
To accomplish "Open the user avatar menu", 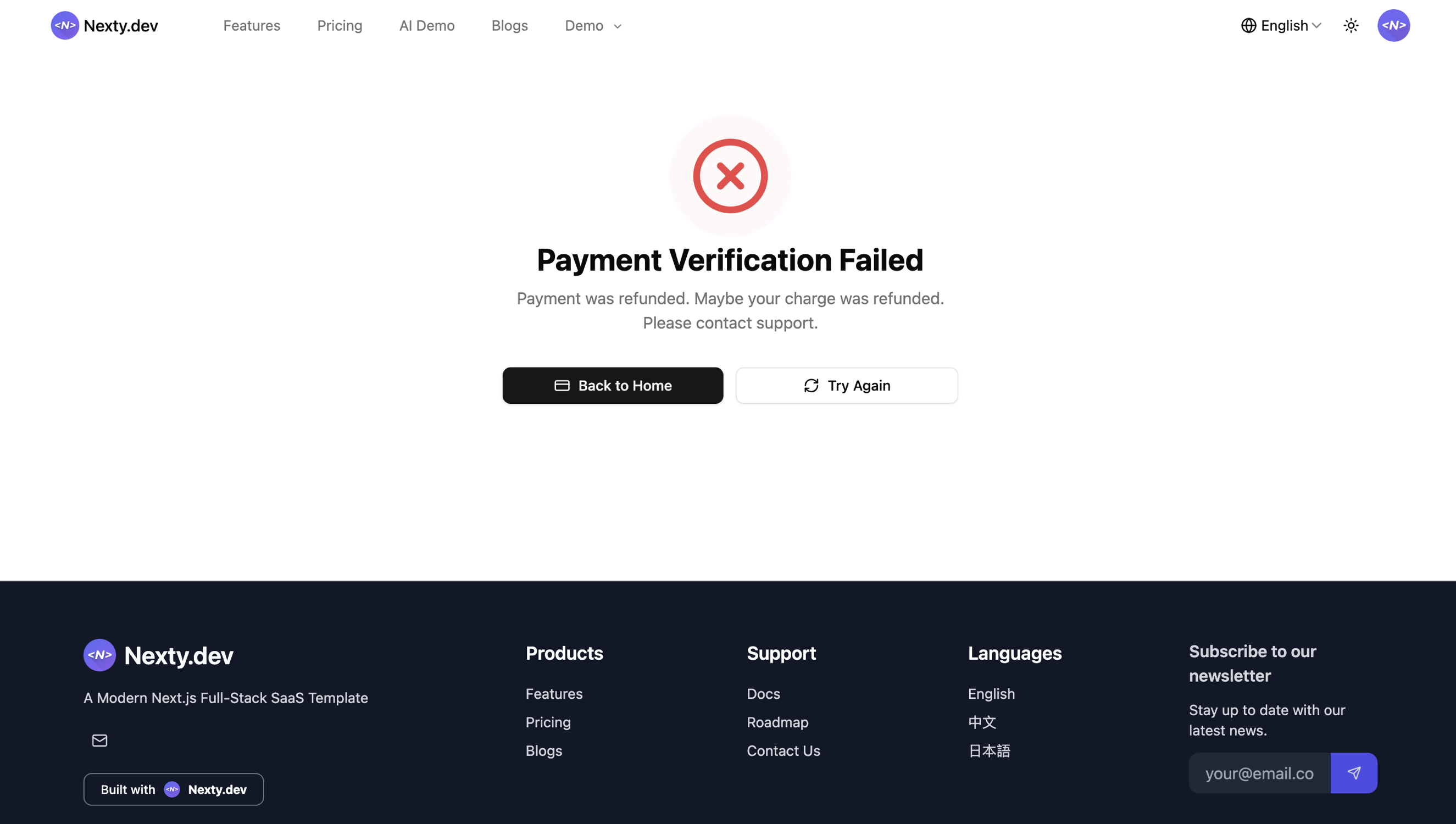I will [x=1393, y=25].
